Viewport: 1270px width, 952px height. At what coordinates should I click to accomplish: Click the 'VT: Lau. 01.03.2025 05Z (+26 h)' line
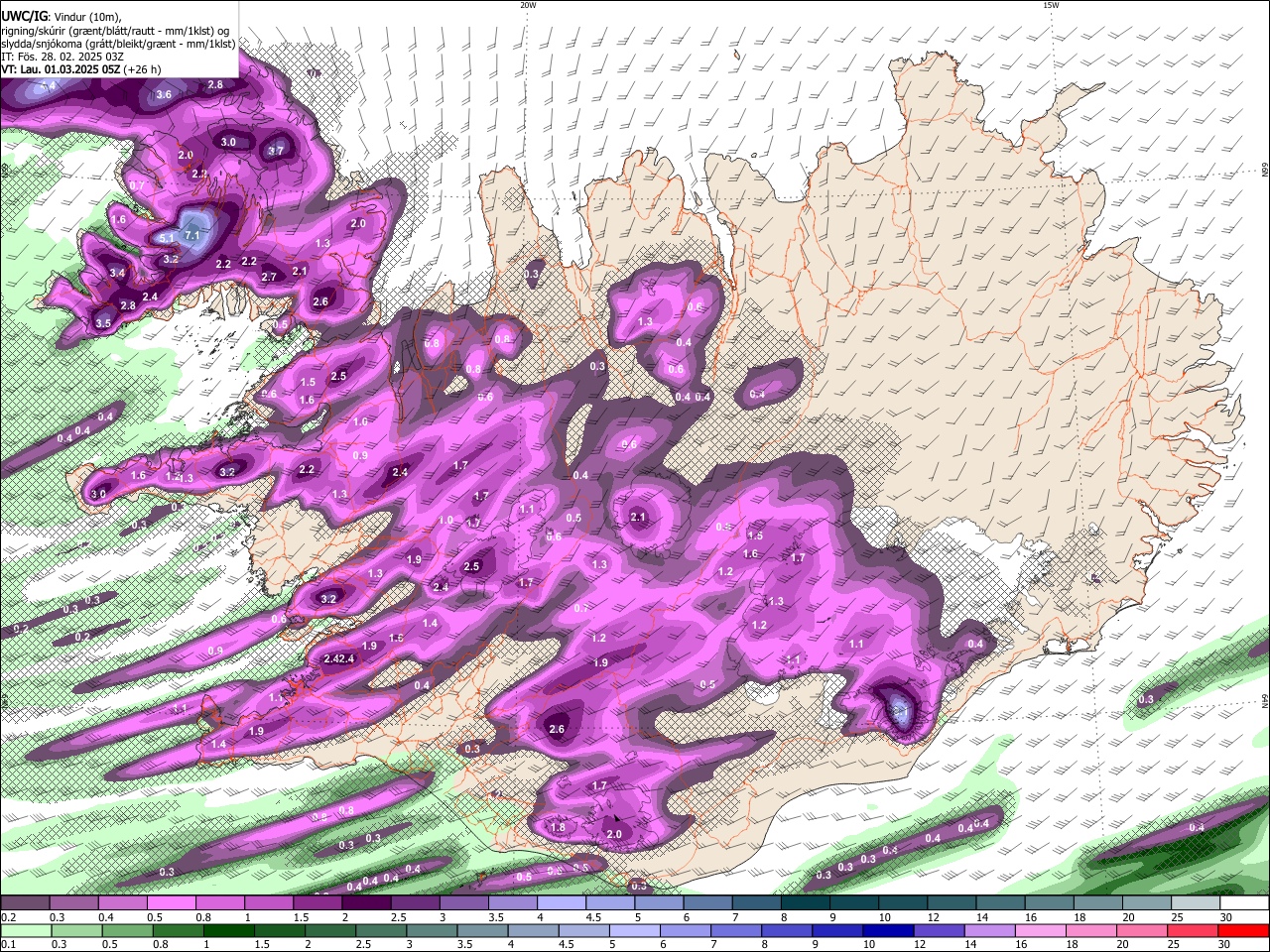(x=81, y=69)
